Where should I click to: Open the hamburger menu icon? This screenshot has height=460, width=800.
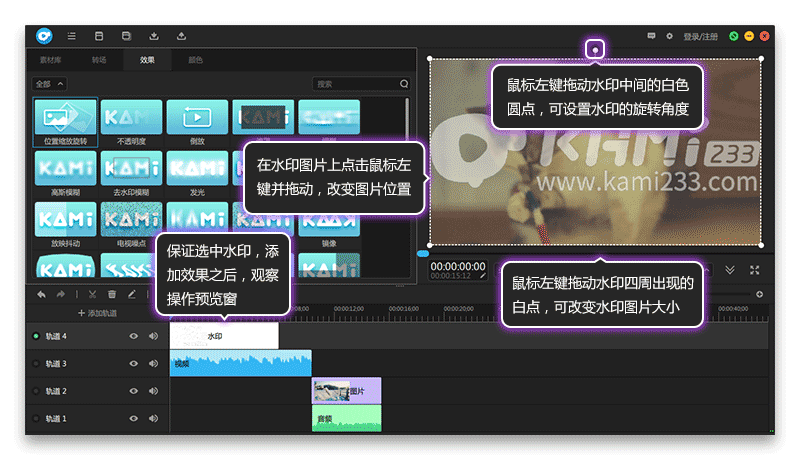[x=71, y=36]
